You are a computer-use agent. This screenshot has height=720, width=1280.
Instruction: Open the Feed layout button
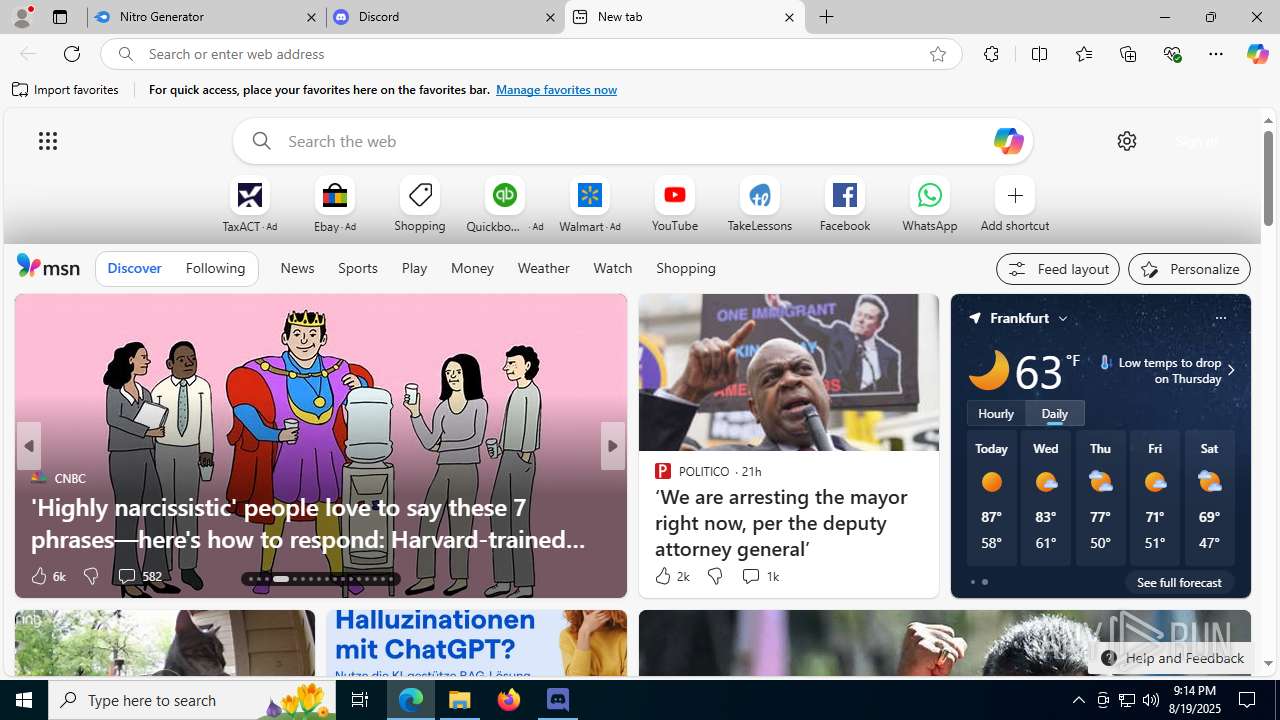(1057, 269)
